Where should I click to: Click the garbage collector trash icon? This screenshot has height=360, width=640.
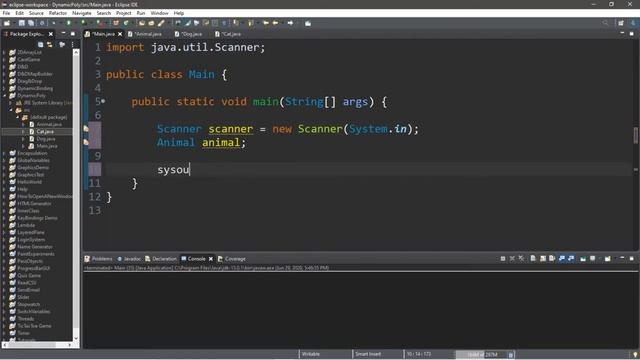(x=510, y=355)
